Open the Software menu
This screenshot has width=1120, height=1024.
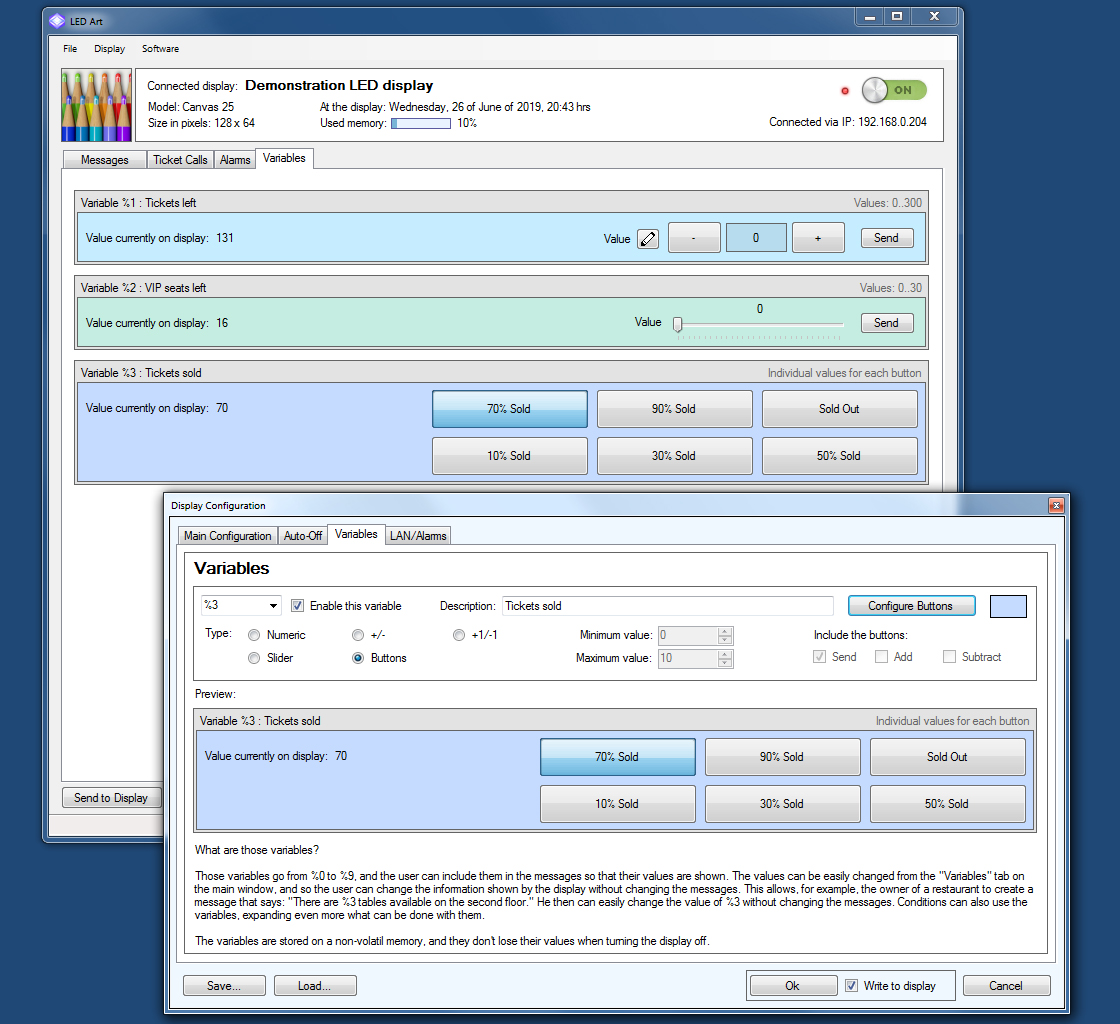(160, 49)
